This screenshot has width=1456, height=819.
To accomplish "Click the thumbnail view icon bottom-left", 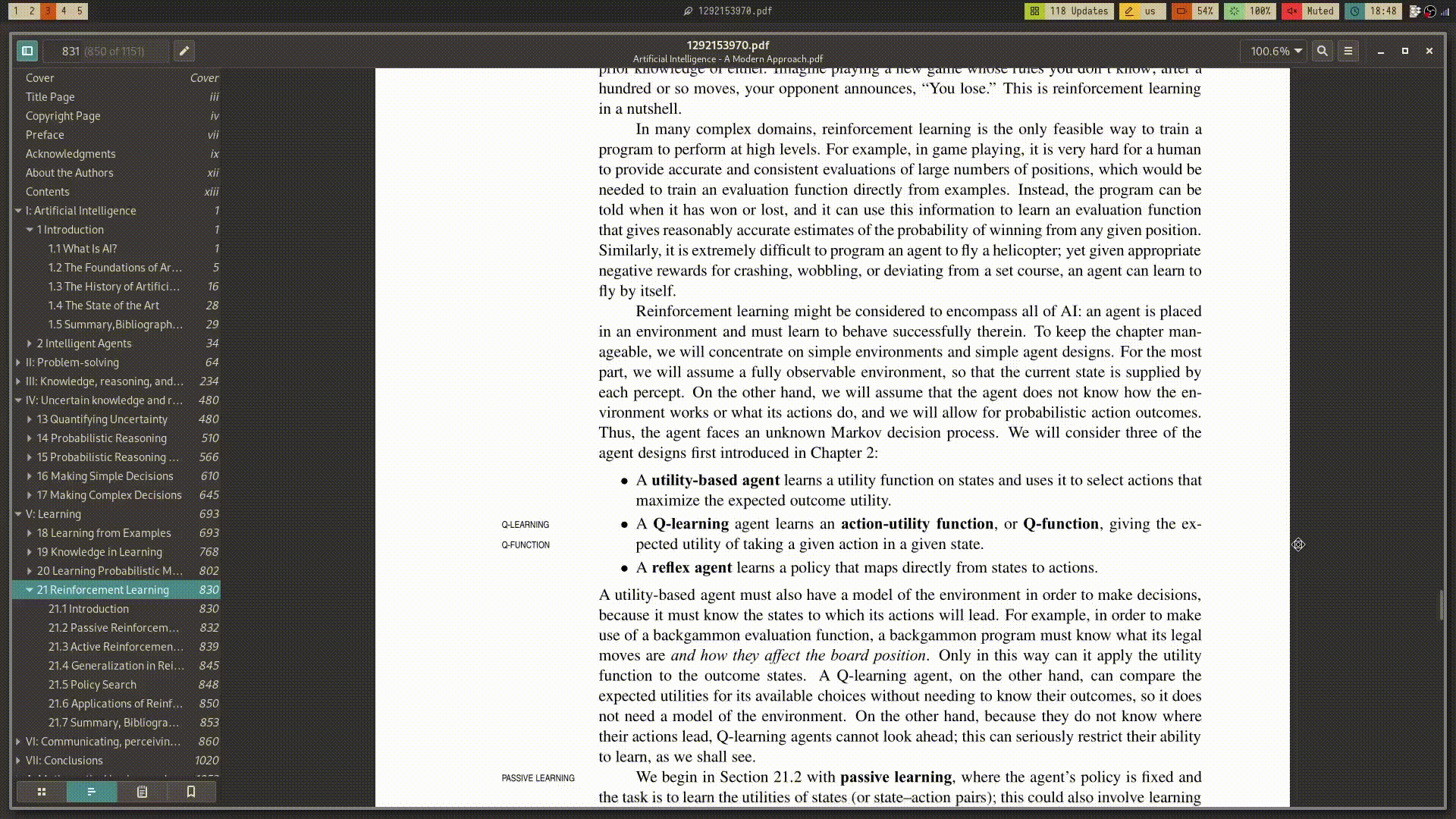I will coord(41,791).
